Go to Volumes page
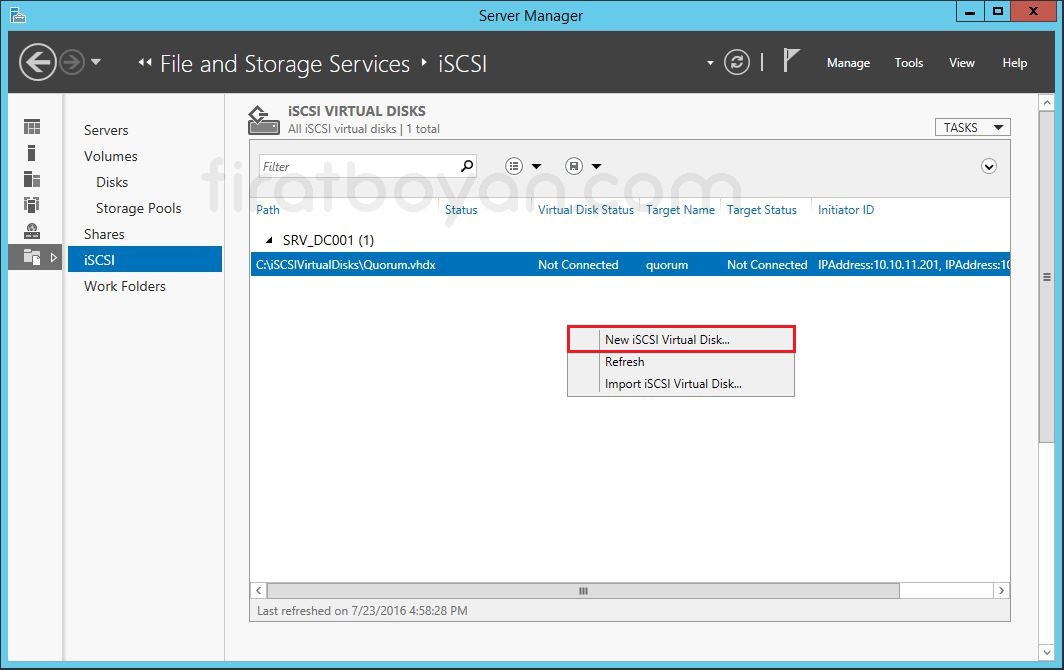Screen dimensions: 1064x670 111,156
